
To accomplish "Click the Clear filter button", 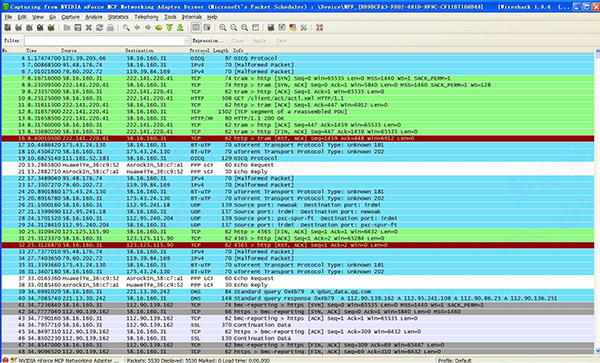I will click(x=237, y=41).
